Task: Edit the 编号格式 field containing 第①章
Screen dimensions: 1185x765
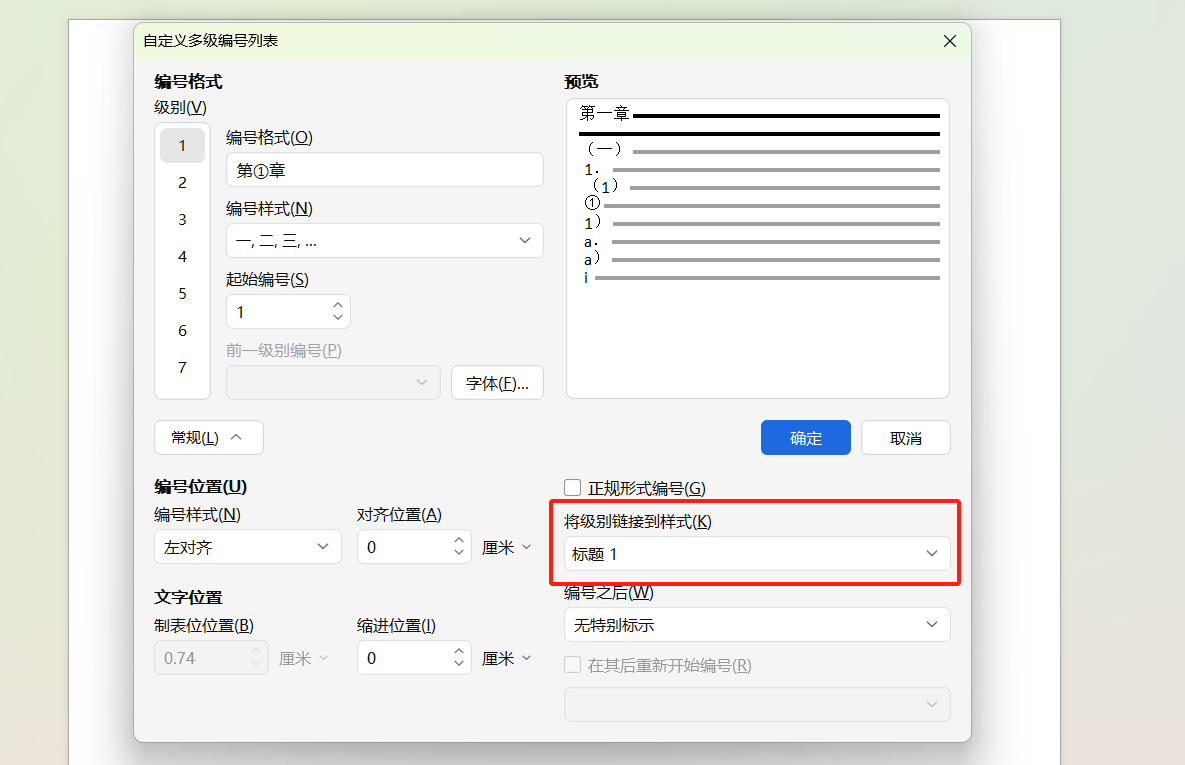Action: pyautogui.click(x=384, y=169)
